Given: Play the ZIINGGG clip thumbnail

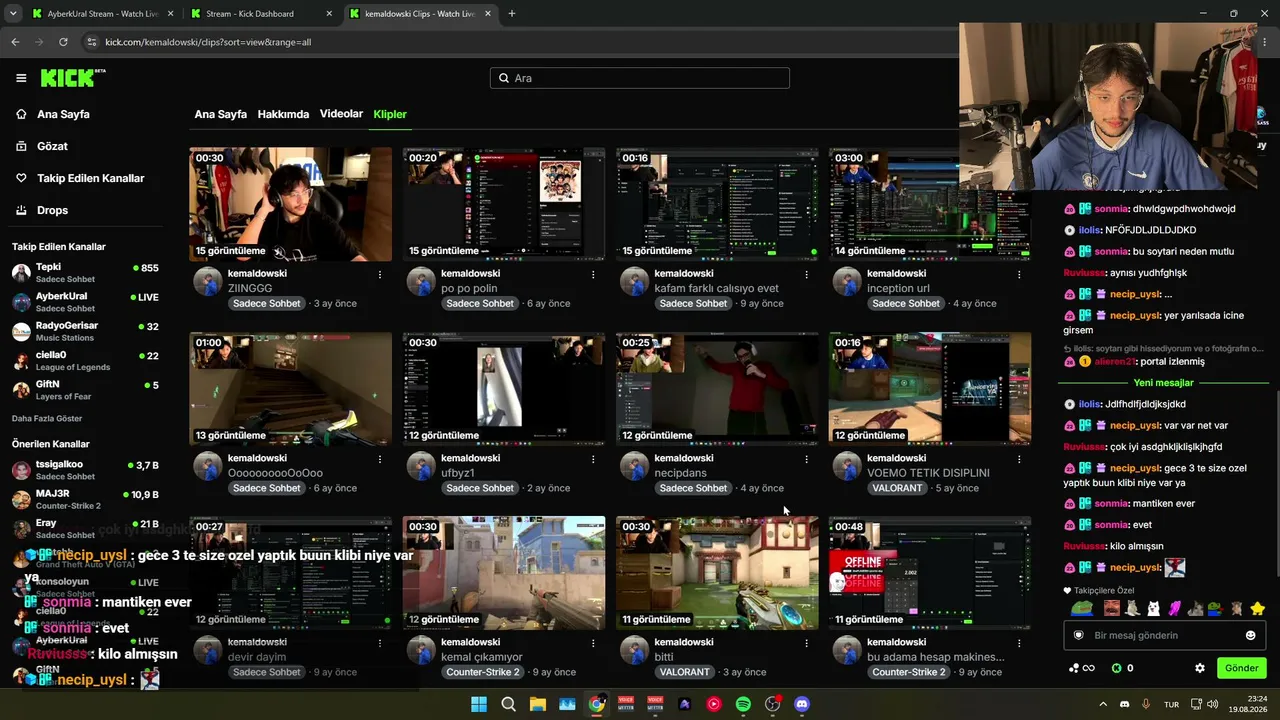Looking at the screenshot, I should [291, 204].
